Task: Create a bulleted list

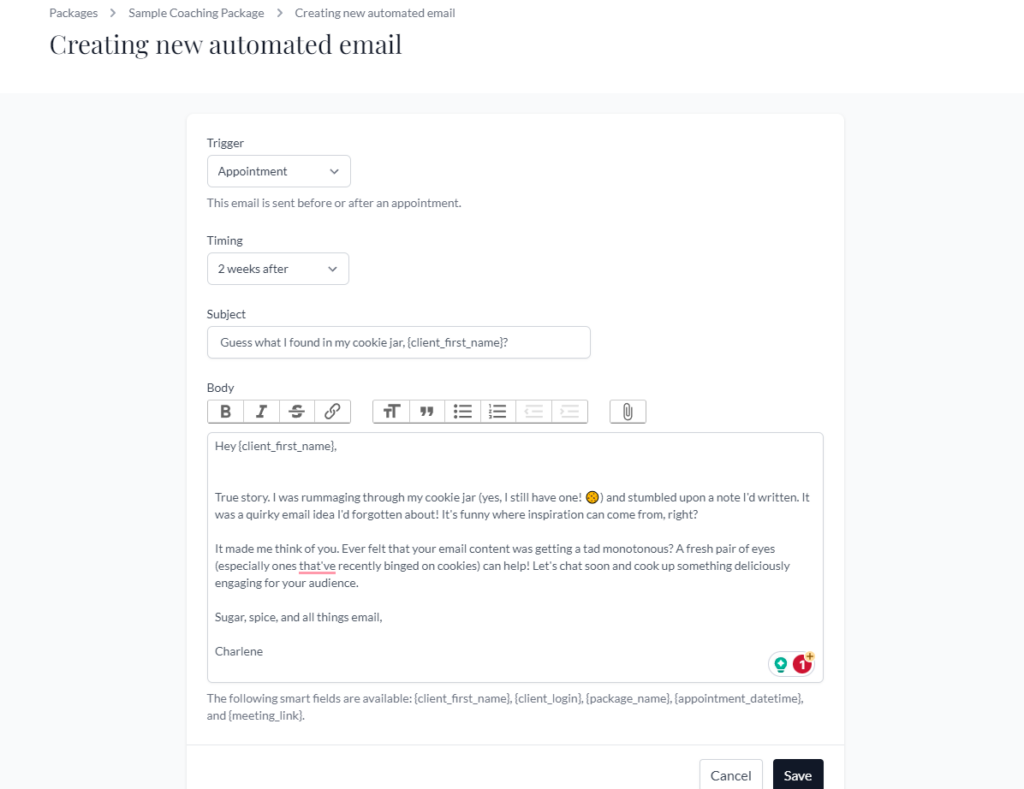Action: 462,411
